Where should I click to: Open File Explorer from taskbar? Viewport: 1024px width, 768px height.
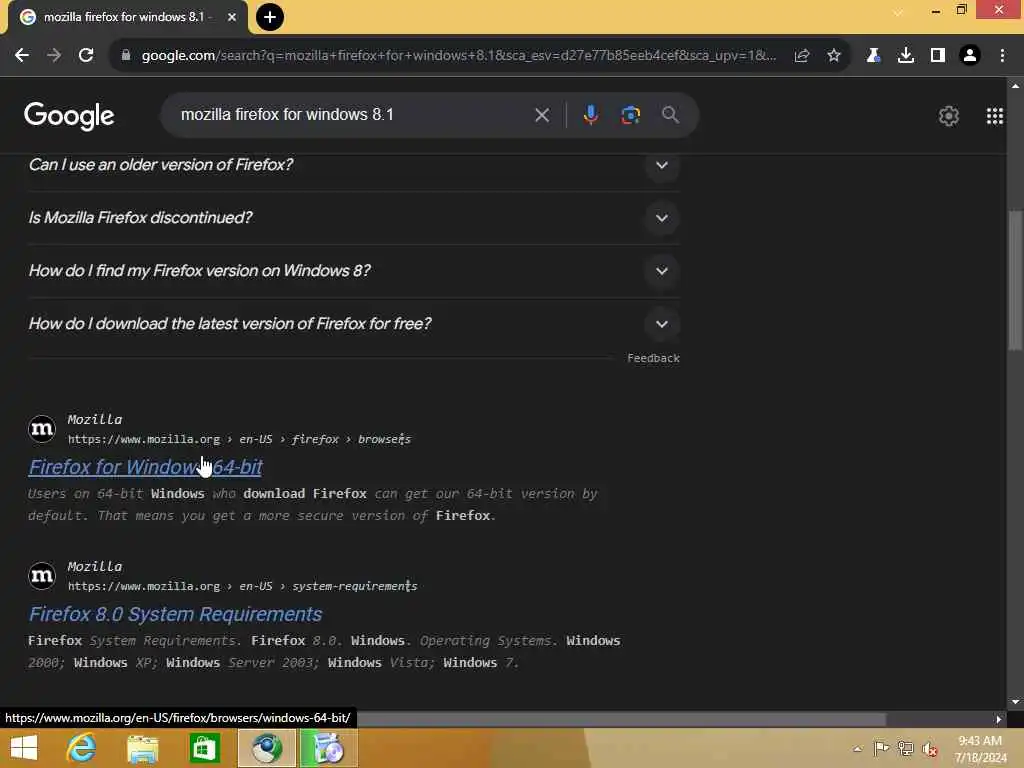pyautogui.click(x=142, y=748)
